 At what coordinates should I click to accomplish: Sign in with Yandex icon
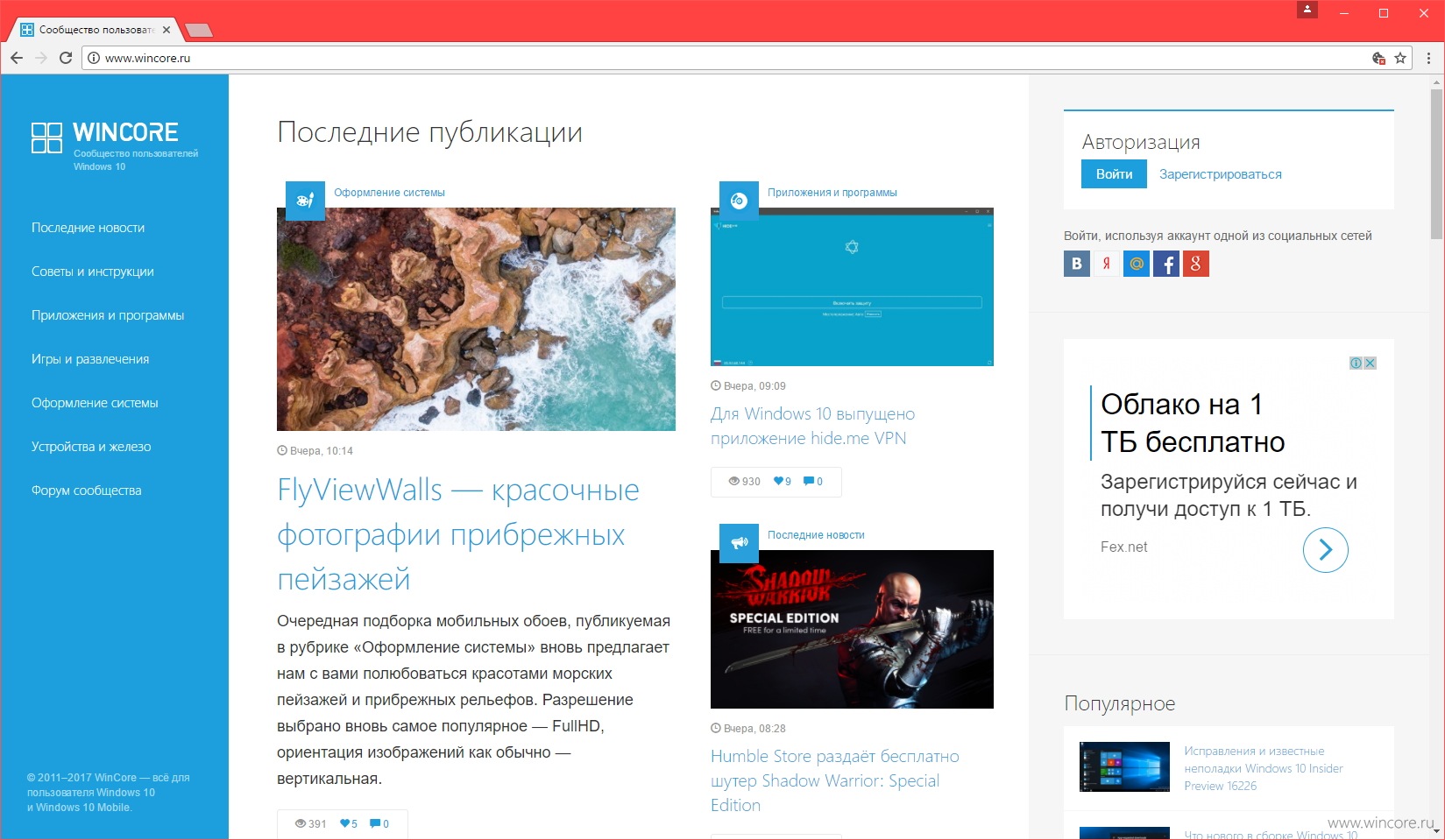1107,264
